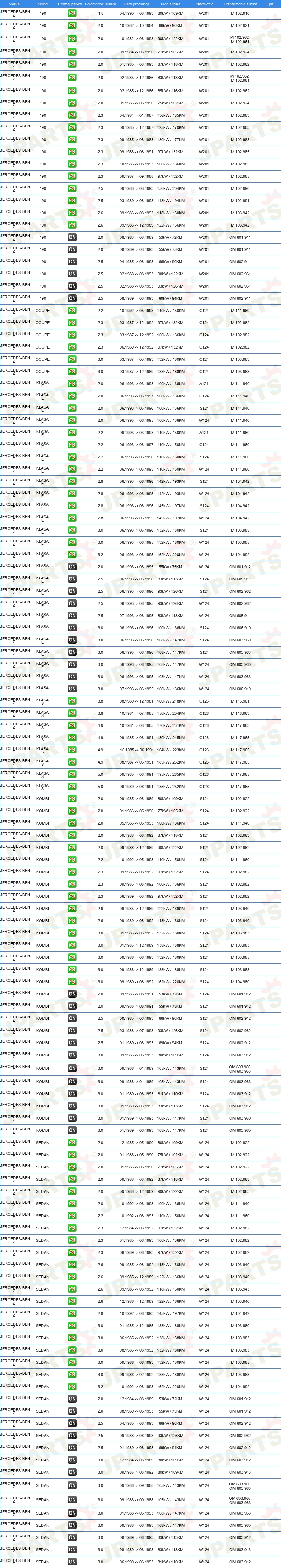
Task: Click the 160kW / 218KM power cell
Action: point(171,701)
